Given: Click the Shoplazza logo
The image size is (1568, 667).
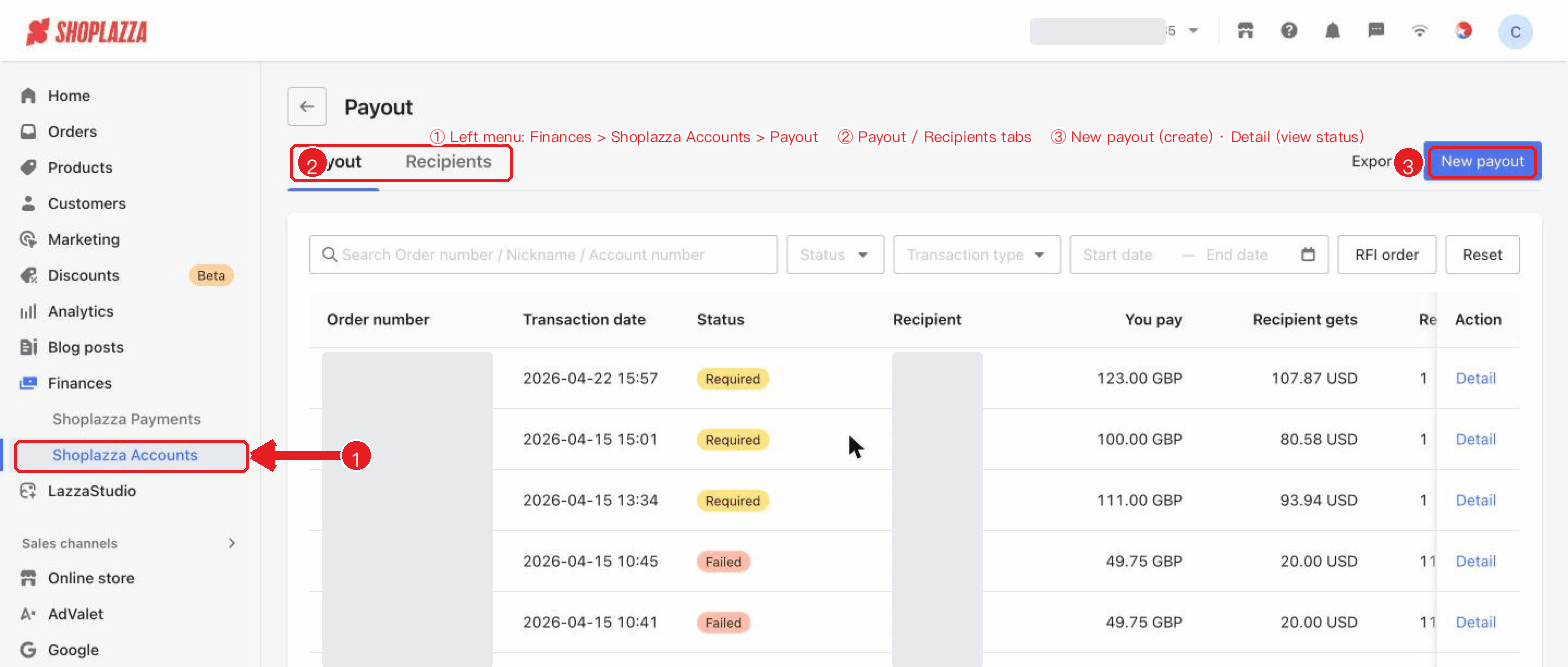Looking at the screenshot, I should [87, 32].
